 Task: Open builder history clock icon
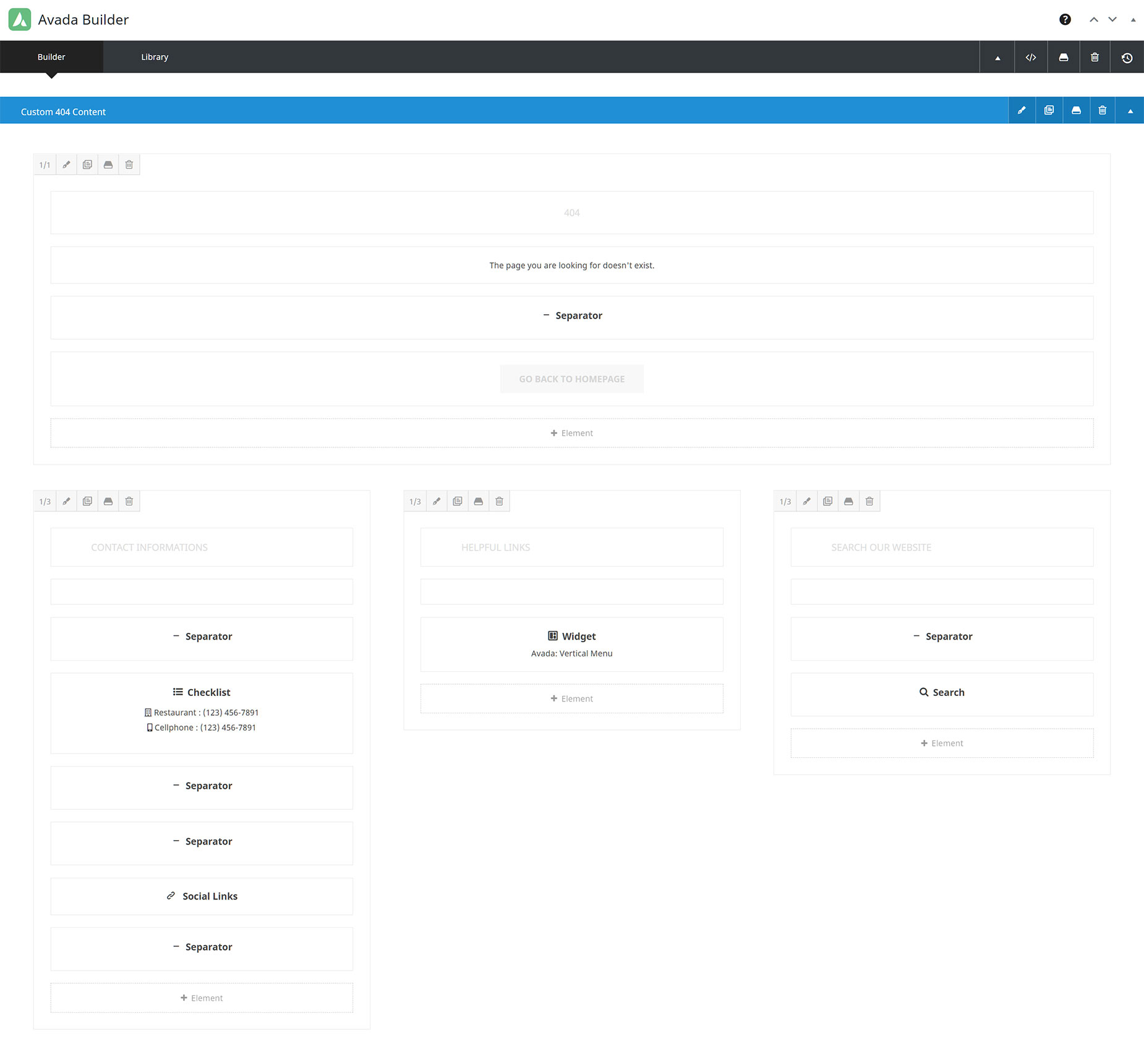click(1127, 57)
